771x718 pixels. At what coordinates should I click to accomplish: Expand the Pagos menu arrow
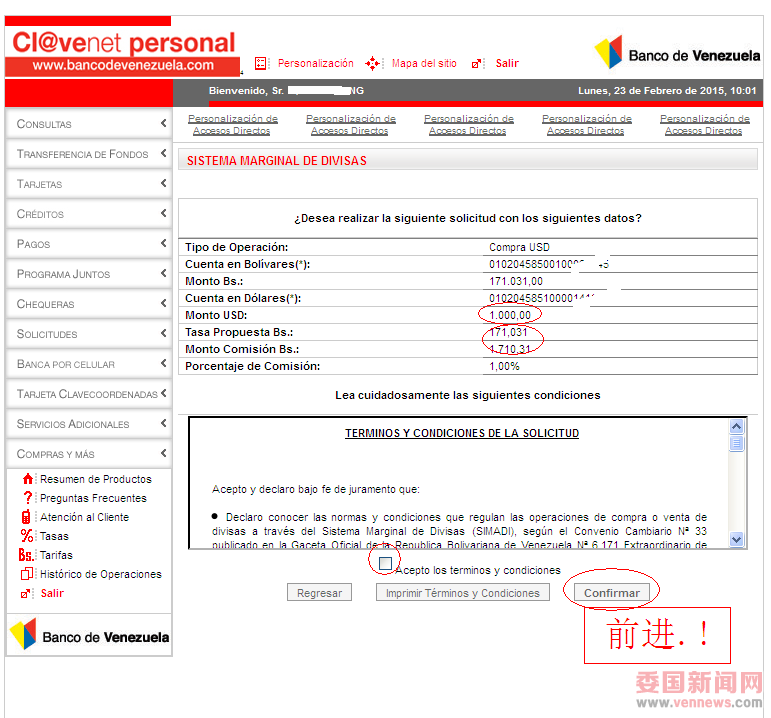[x=164, y=243]
